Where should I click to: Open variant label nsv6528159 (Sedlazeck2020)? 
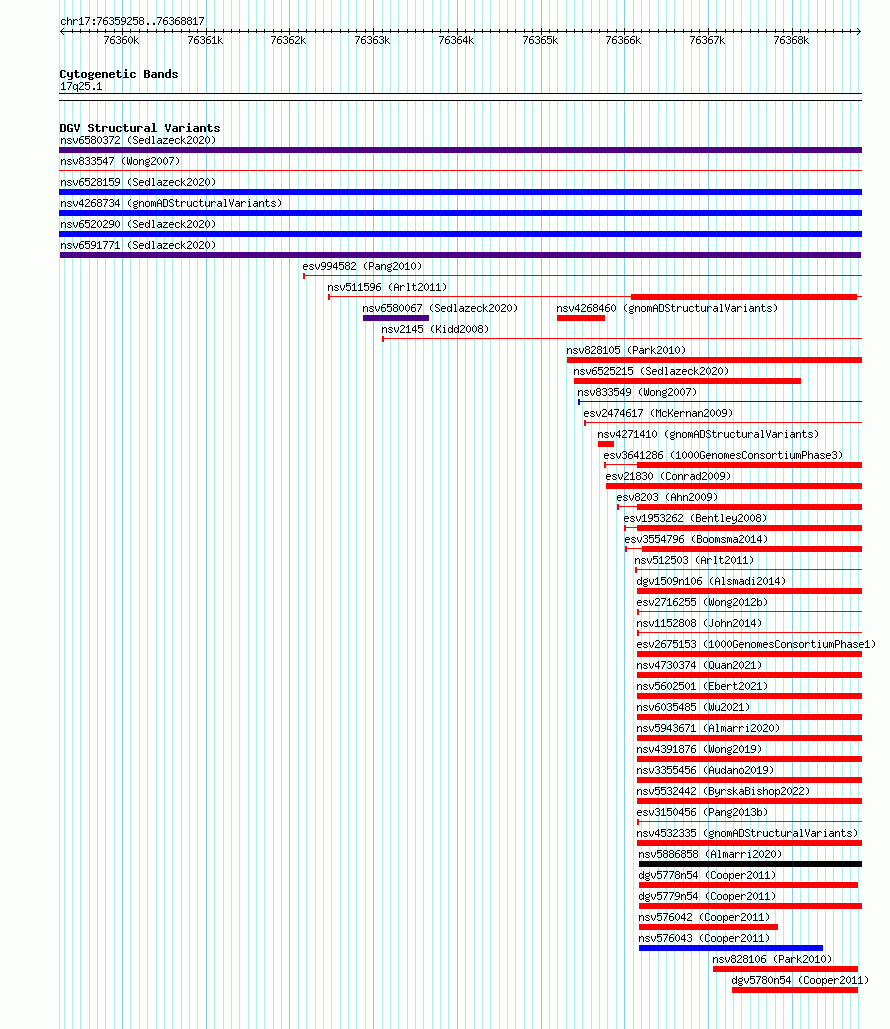[138, 182]
